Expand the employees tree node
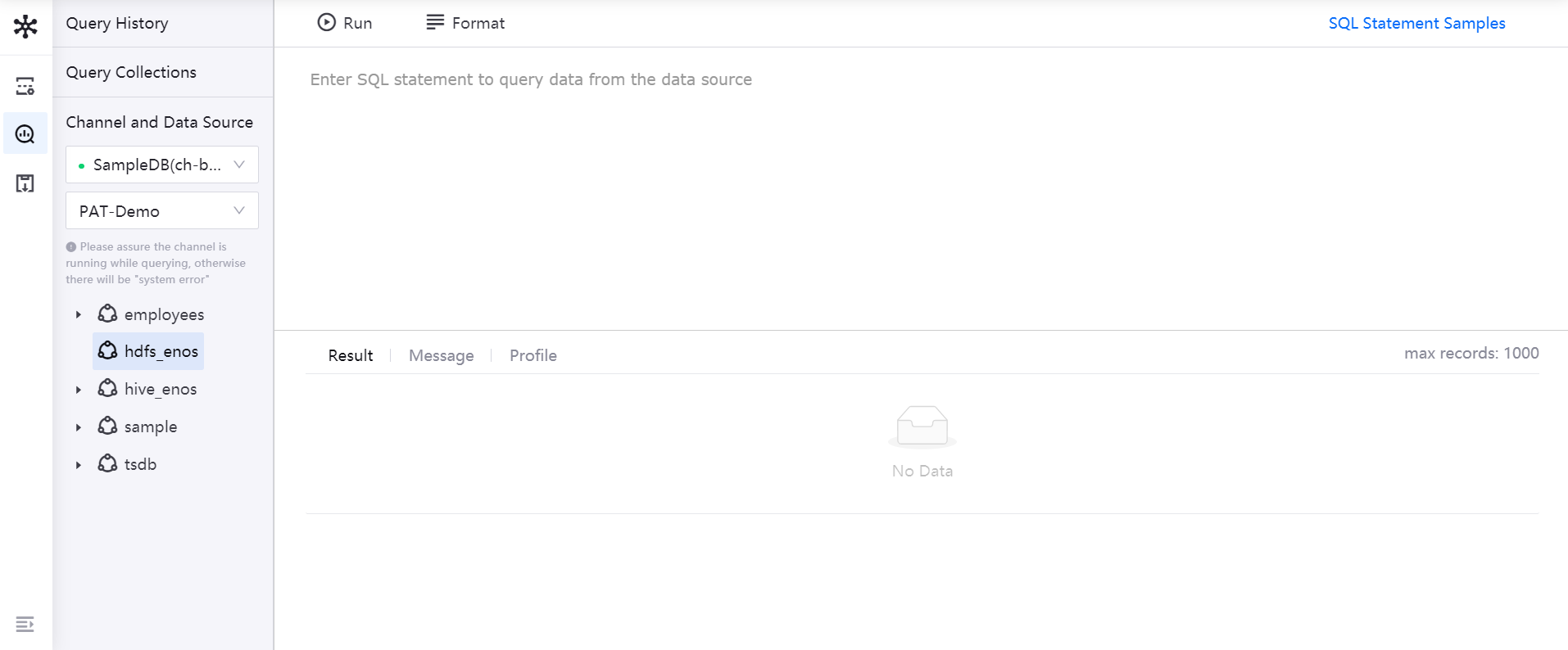The width and height of the screenshot is (1568, 650). pos(79,314)
